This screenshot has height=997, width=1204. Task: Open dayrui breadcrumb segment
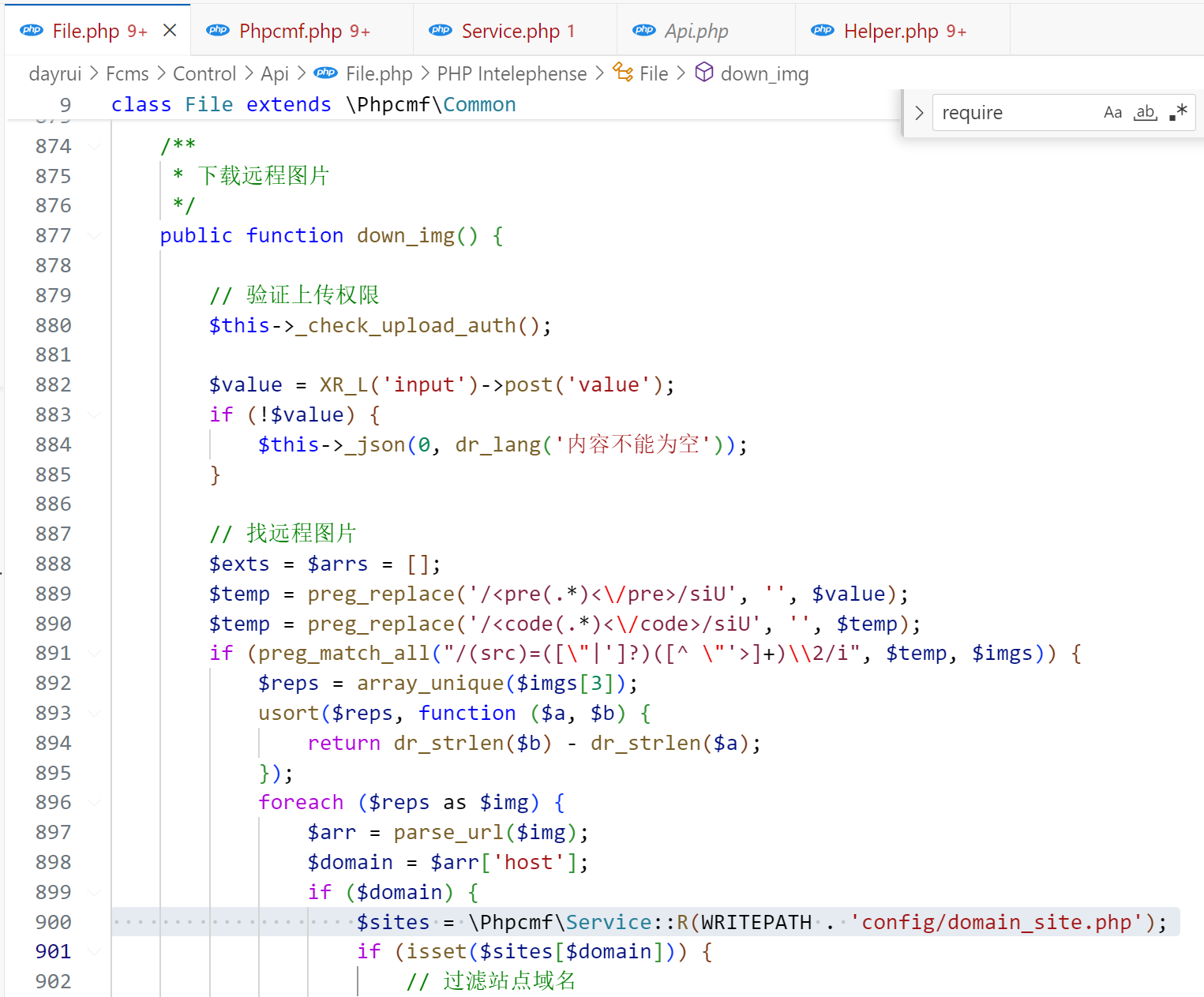click(55, 73)
